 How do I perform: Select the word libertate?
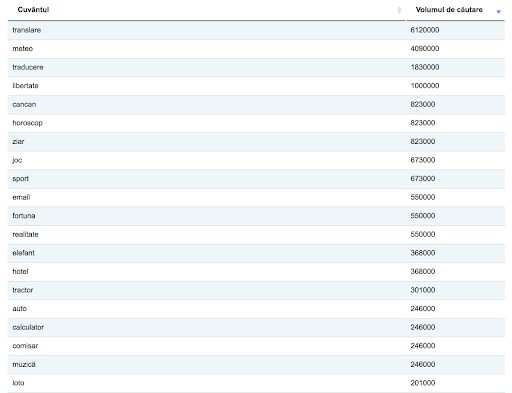pyautogui.click(x=25, y=86)
